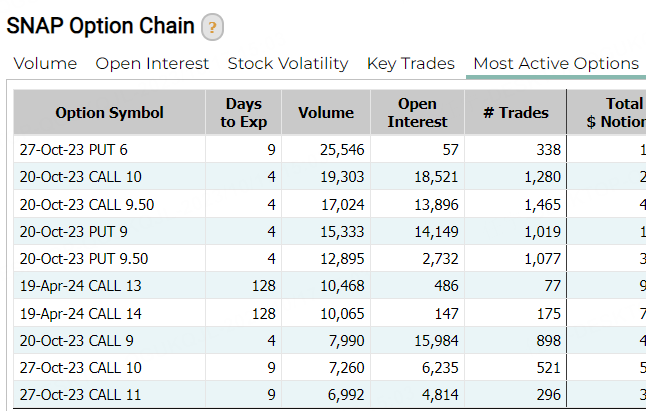Select the Most Active Options tab

click(x=555, y=64)
